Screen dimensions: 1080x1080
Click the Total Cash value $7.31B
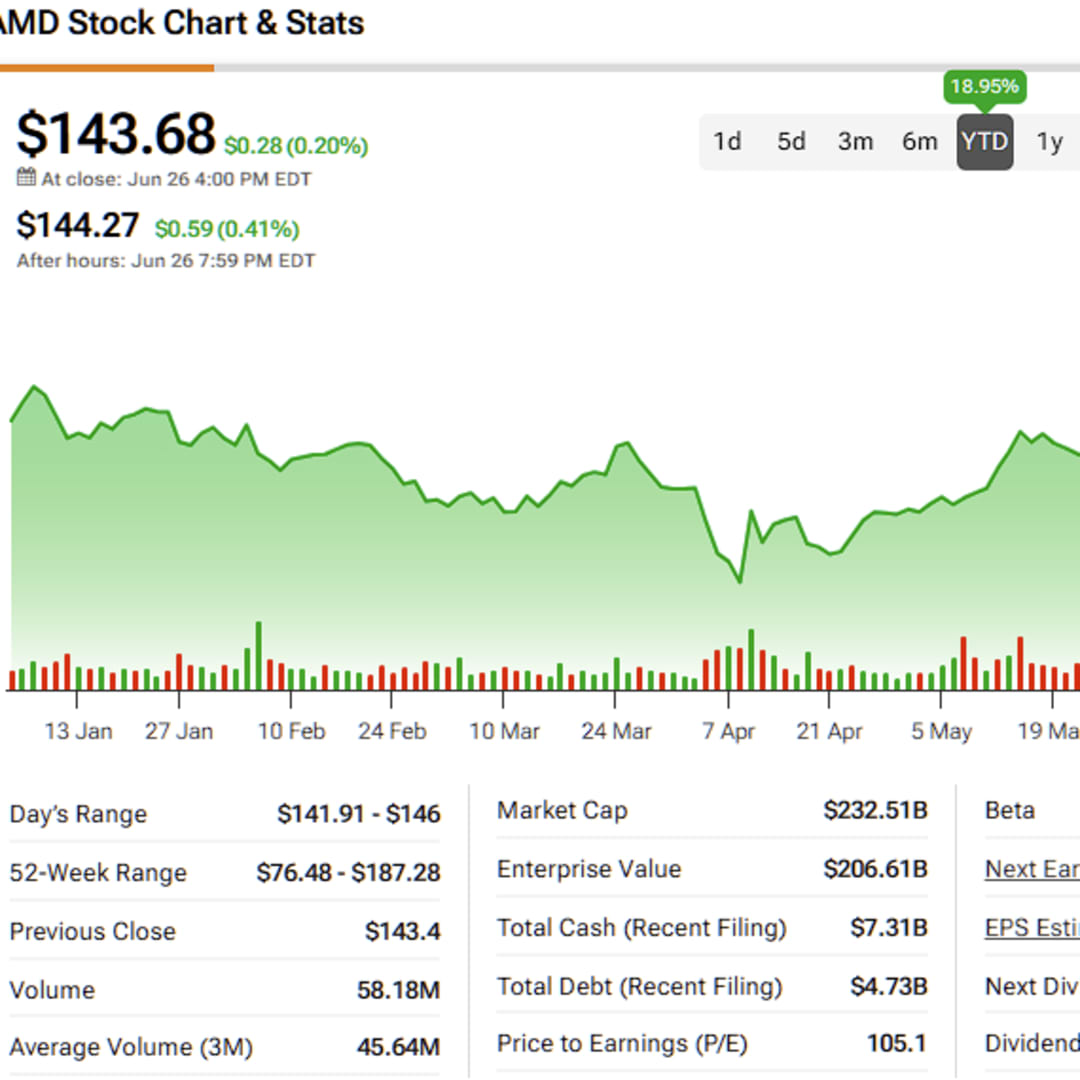[x=889, y=928]
